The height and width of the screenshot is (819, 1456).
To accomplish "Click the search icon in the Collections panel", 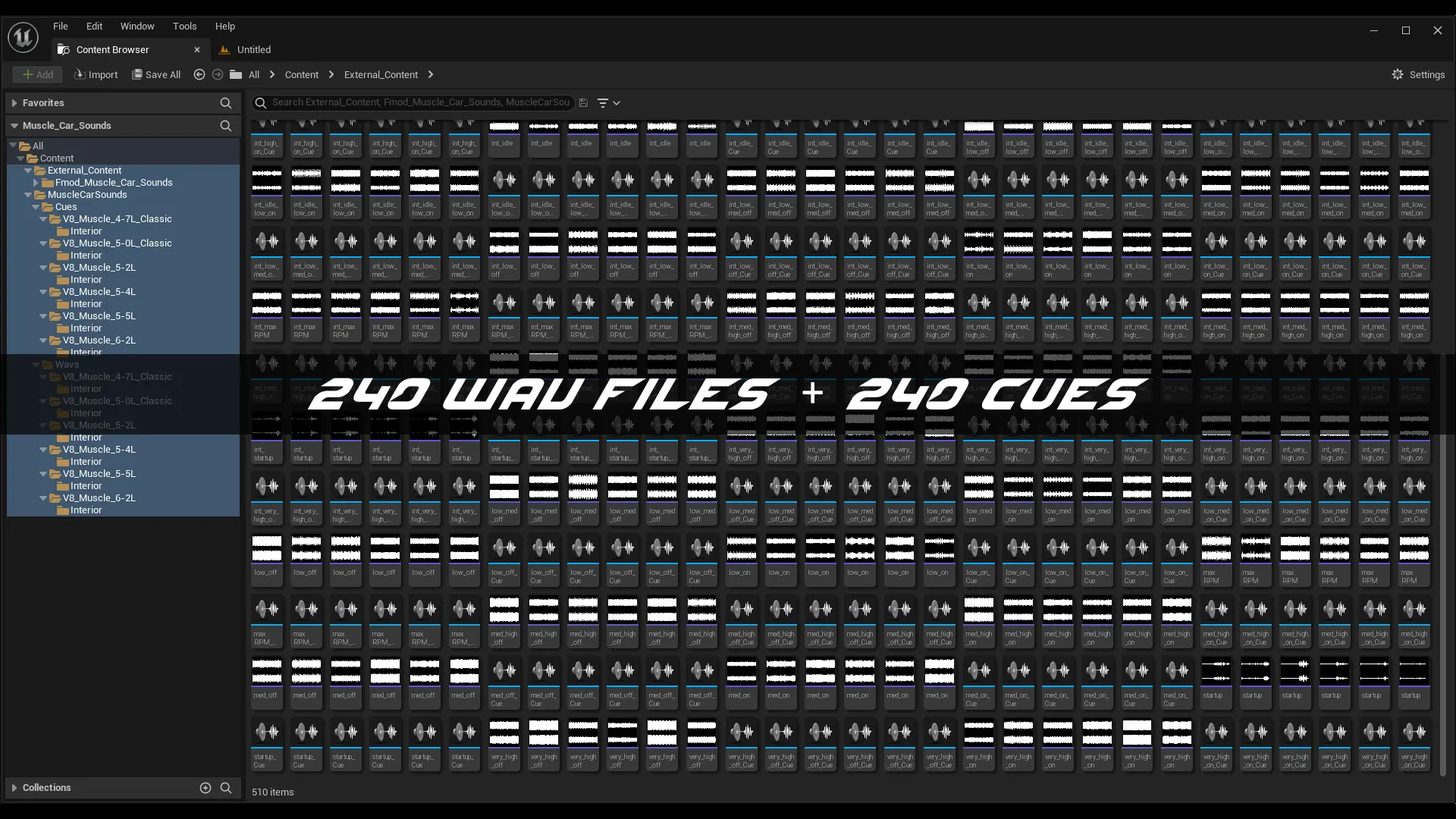I will [225, 788].
